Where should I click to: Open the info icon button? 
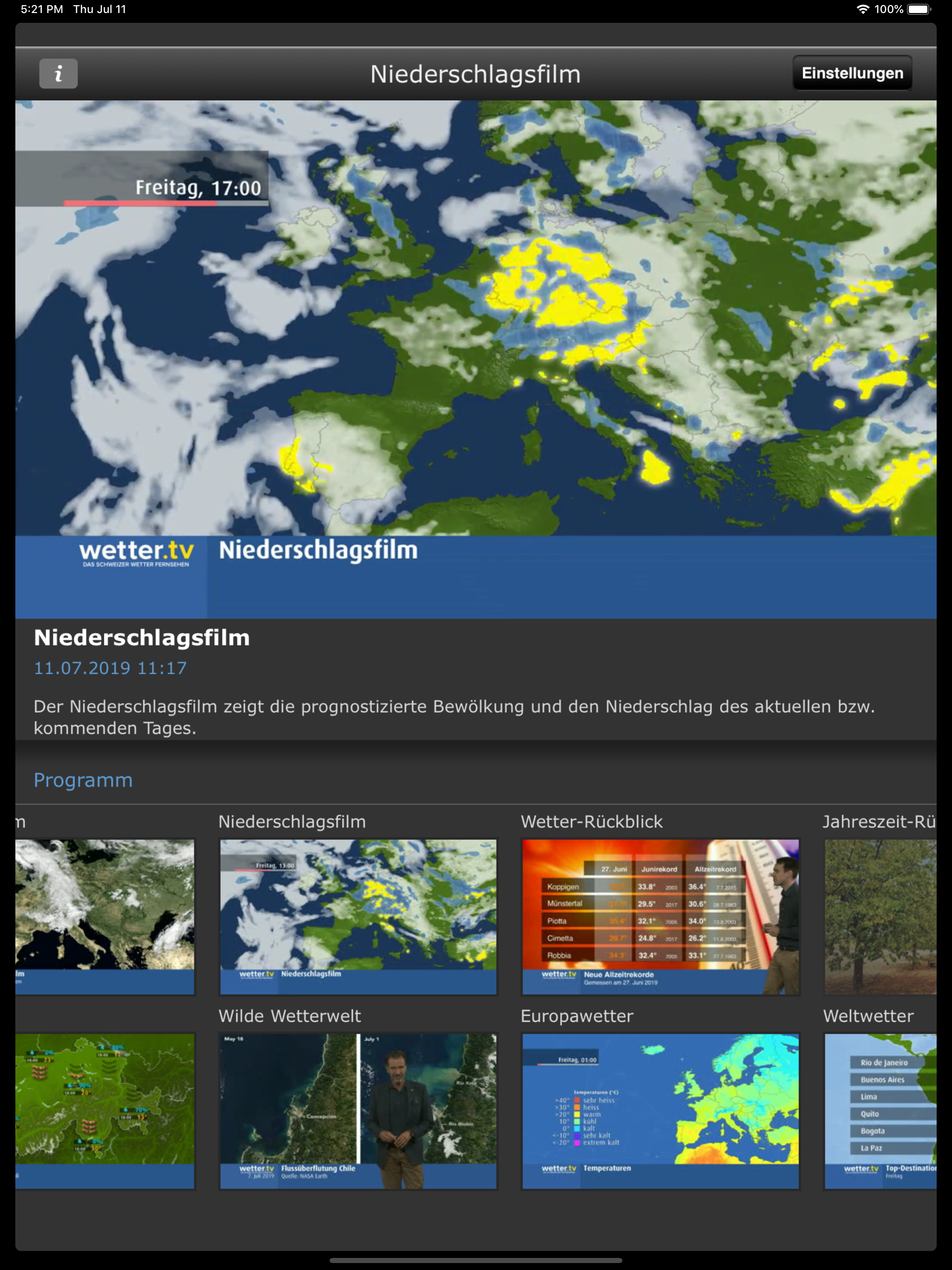click(58, 73)
